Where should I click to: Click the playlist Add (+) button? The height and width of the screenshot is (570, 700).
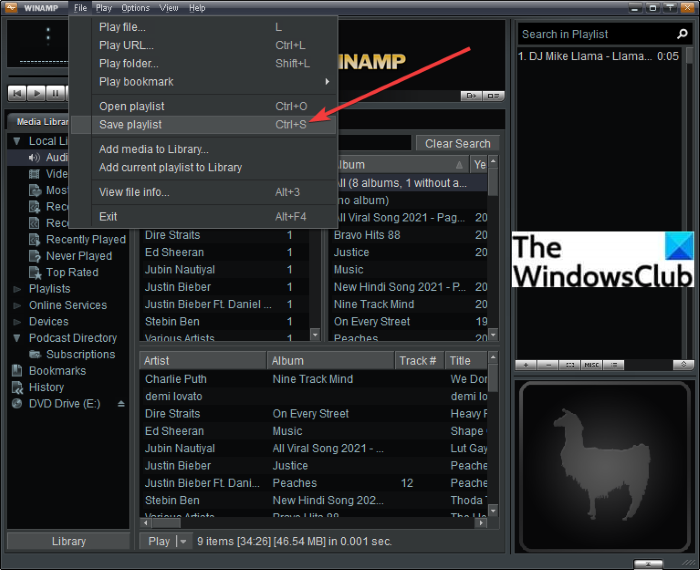tap(526, 365)
